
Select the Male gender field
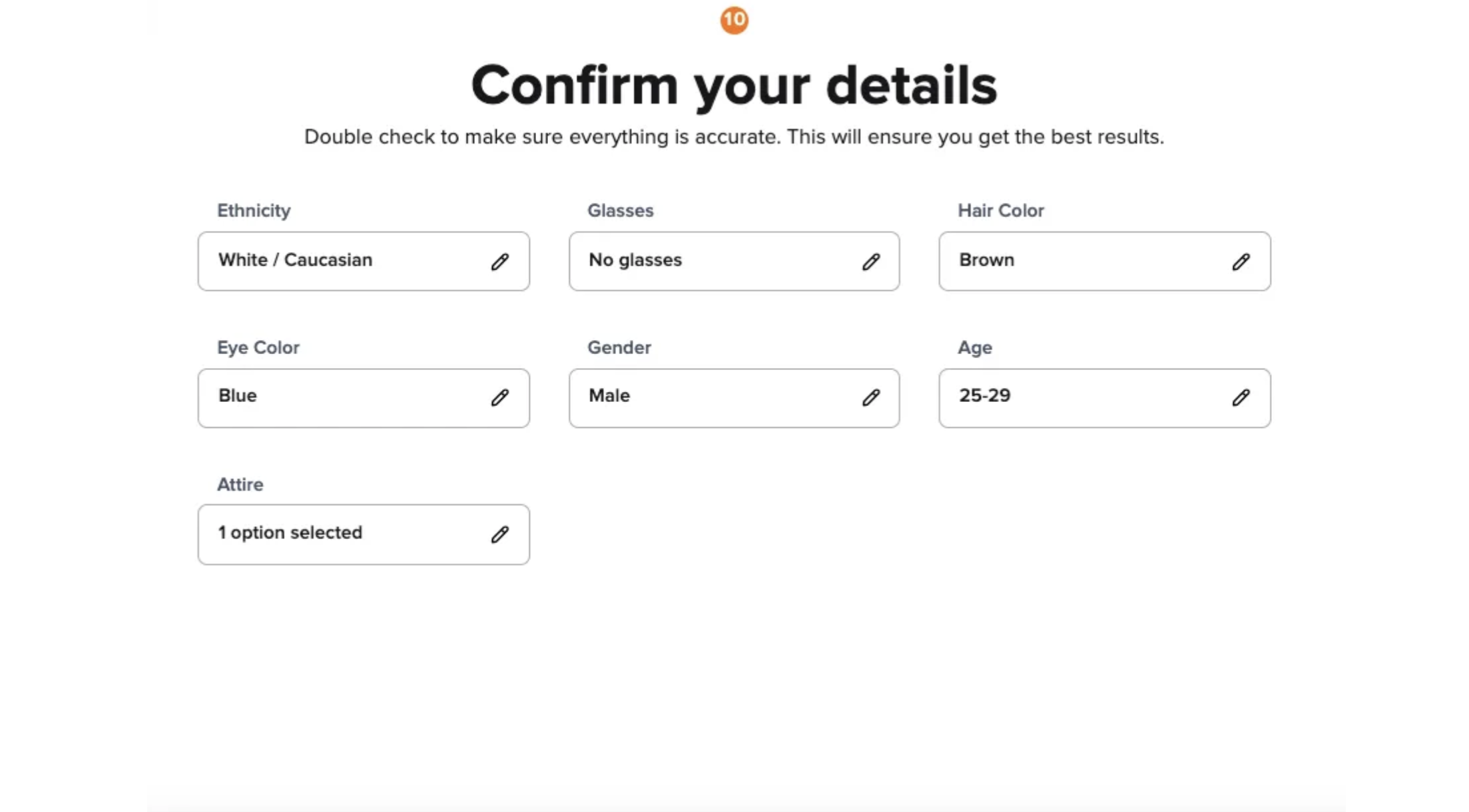pyautogui.click(x=734, y=398)
